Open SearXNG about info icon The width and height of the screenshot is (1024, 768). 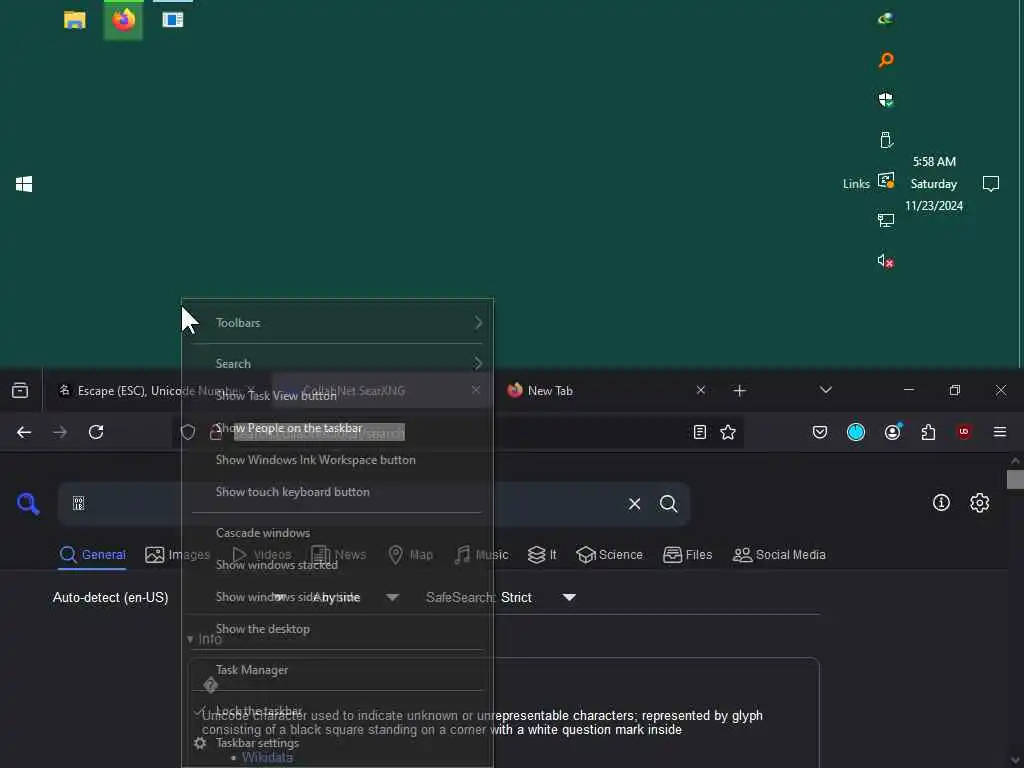click(x=941, y=502)
